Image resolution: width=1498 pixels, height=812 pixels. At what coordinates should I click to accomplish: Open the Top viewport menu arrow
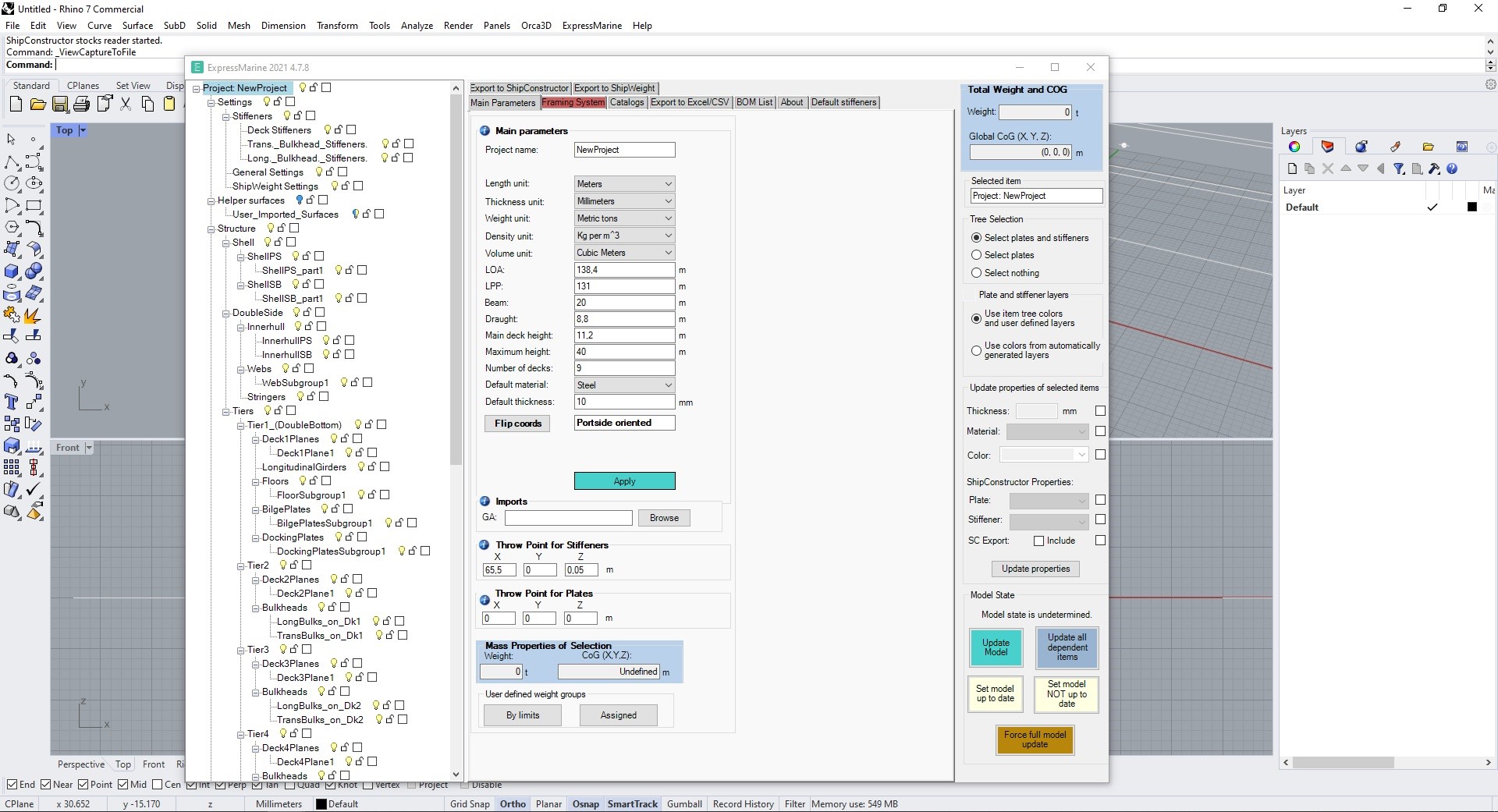(x=83, y=130)
